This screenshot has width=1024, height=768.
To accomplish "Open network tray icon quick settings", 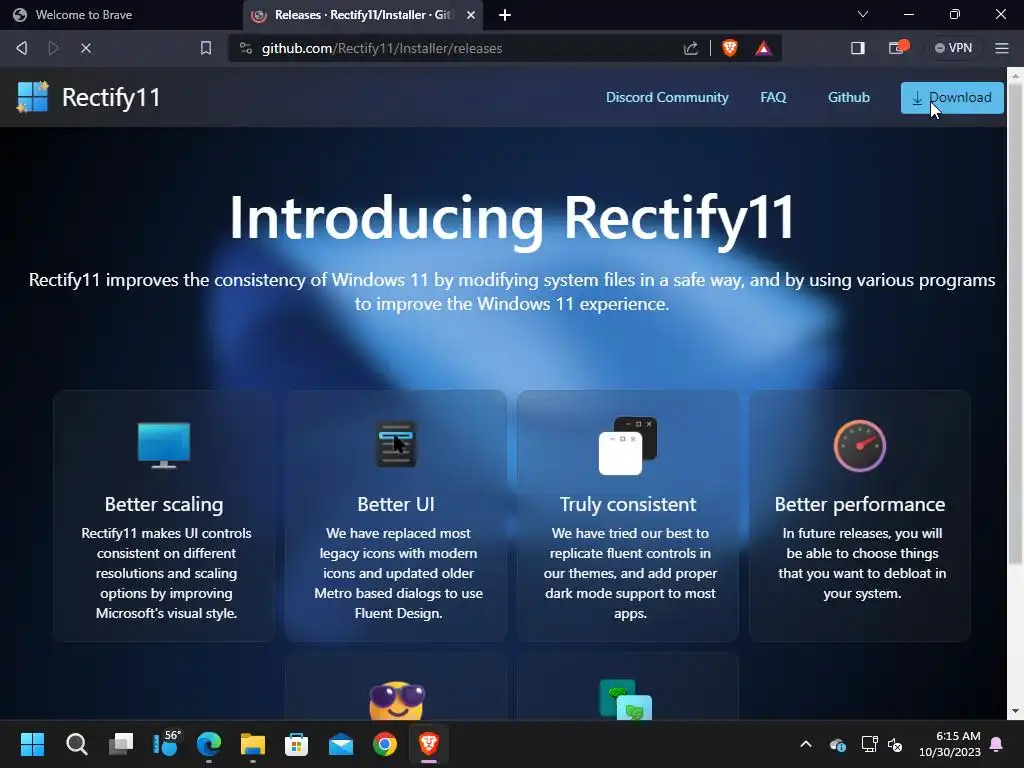I will pos(869,744).
